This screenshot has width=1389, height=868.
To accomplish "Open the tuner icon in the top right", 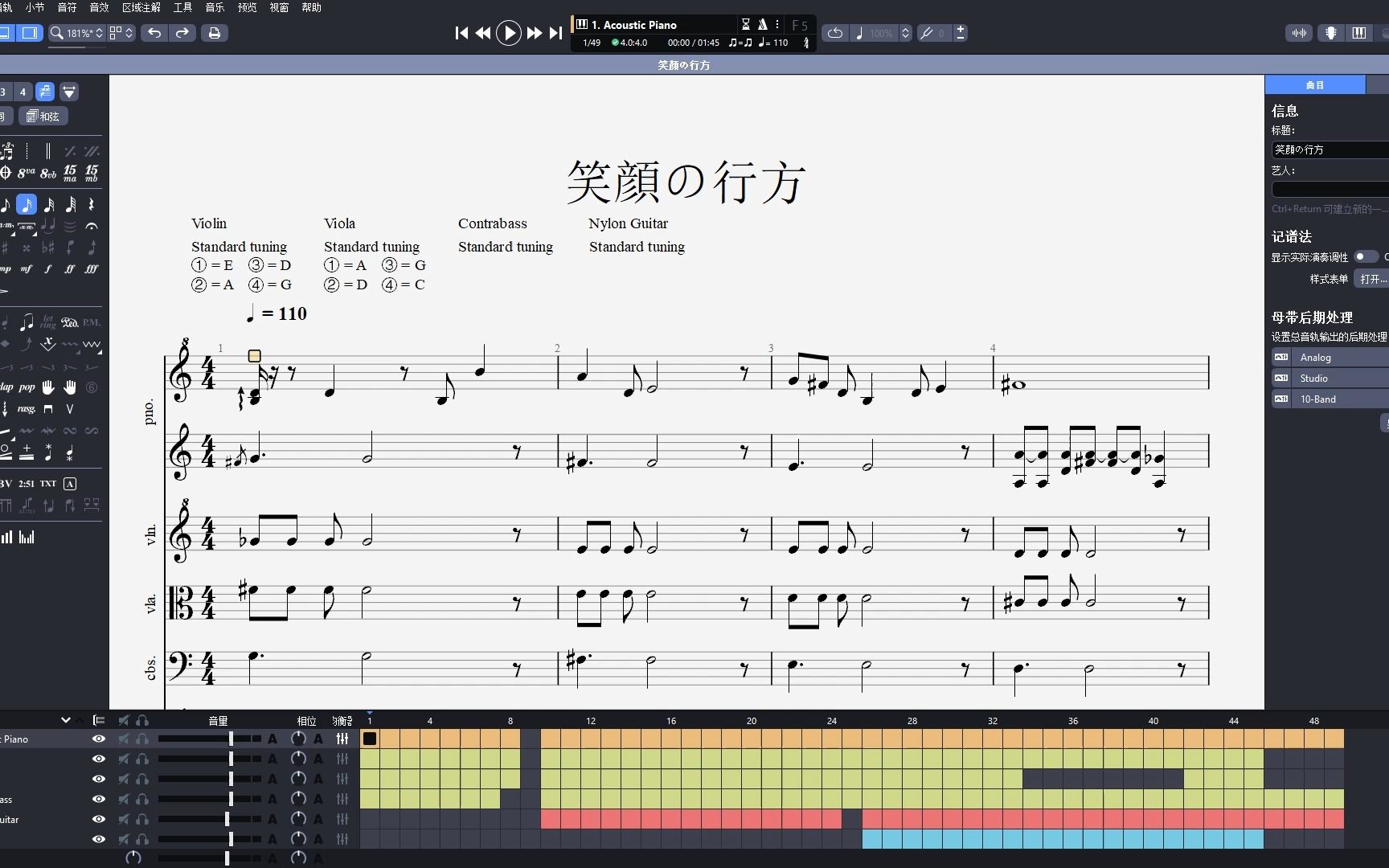I will (1331, 33).
